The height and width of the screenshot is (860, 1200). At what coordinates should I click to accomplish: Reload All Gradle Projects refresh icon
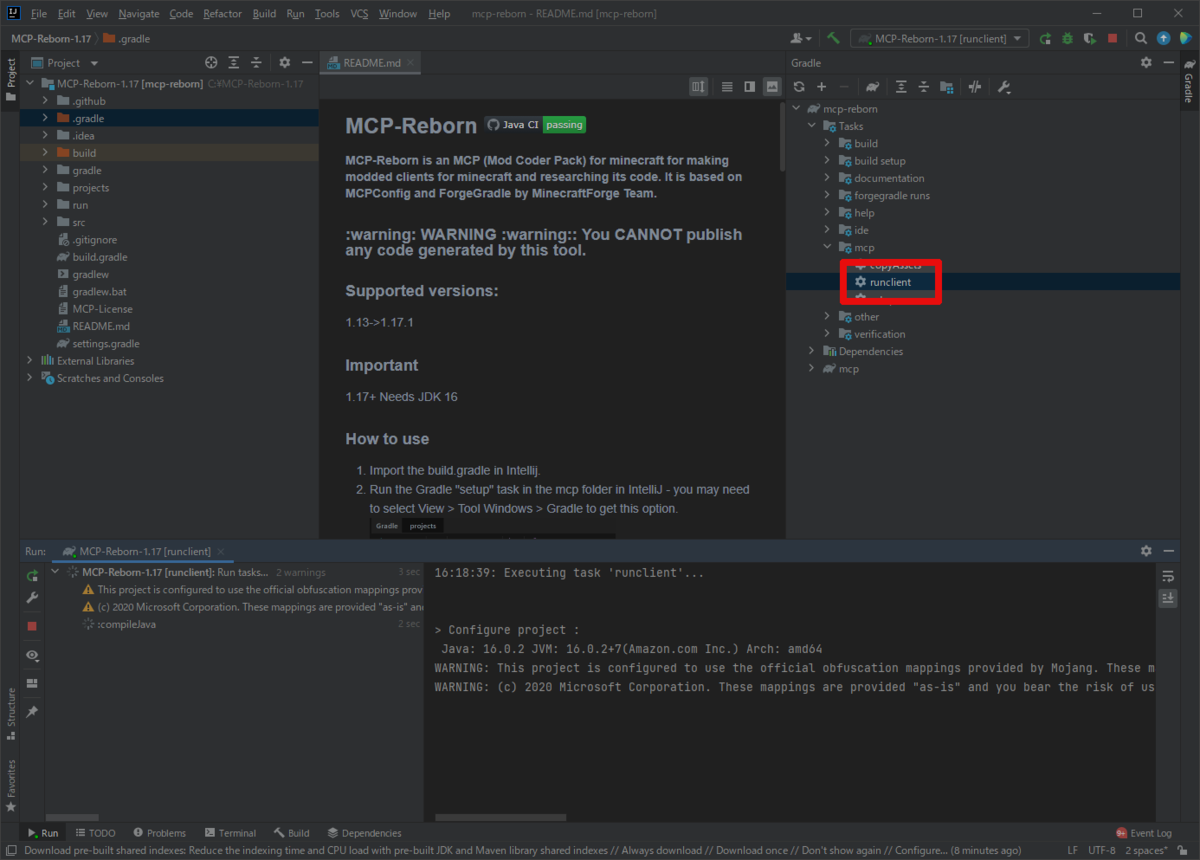(799, 87)
